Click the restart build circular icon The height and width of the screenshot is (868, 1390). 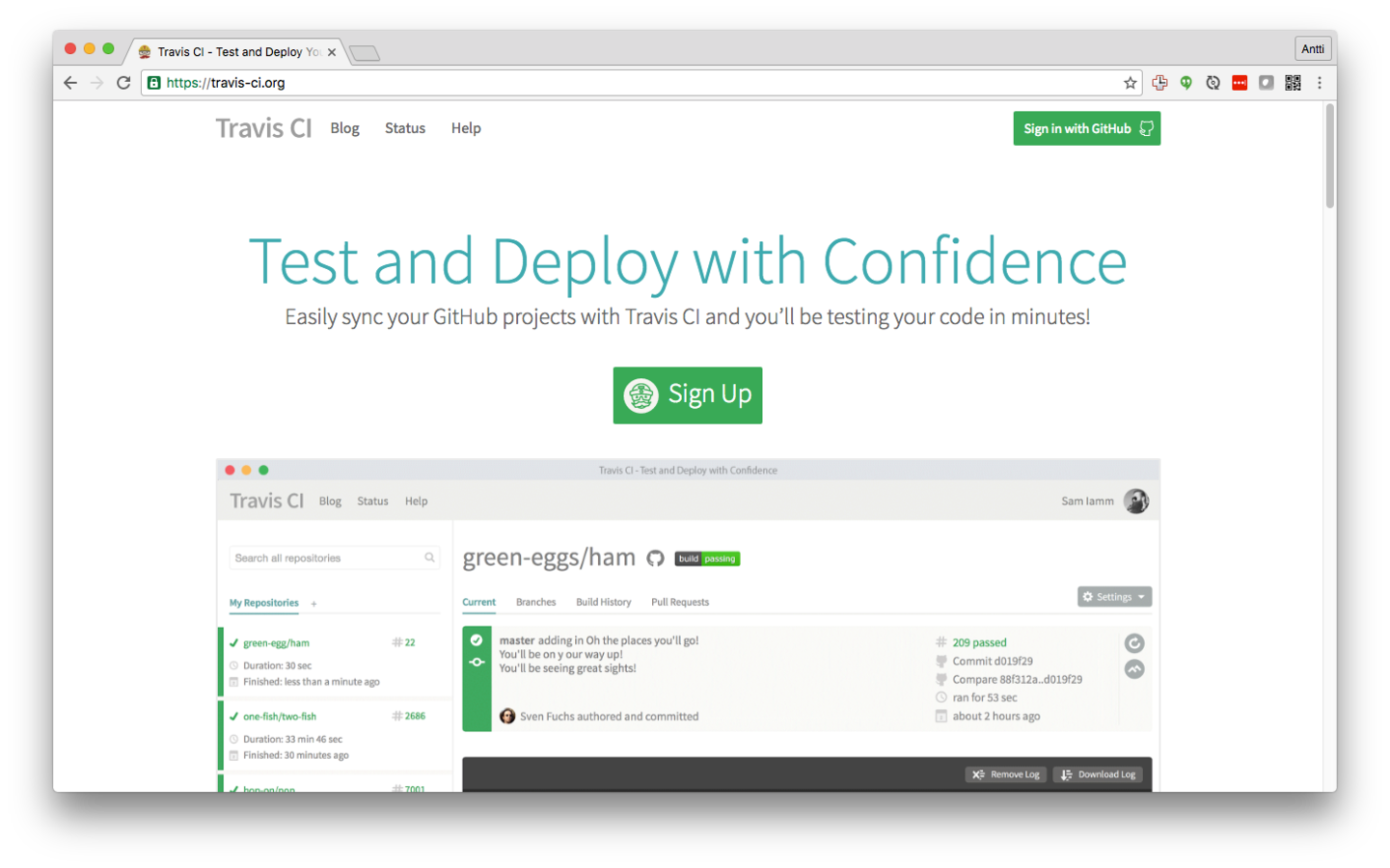pos(1134,643)
